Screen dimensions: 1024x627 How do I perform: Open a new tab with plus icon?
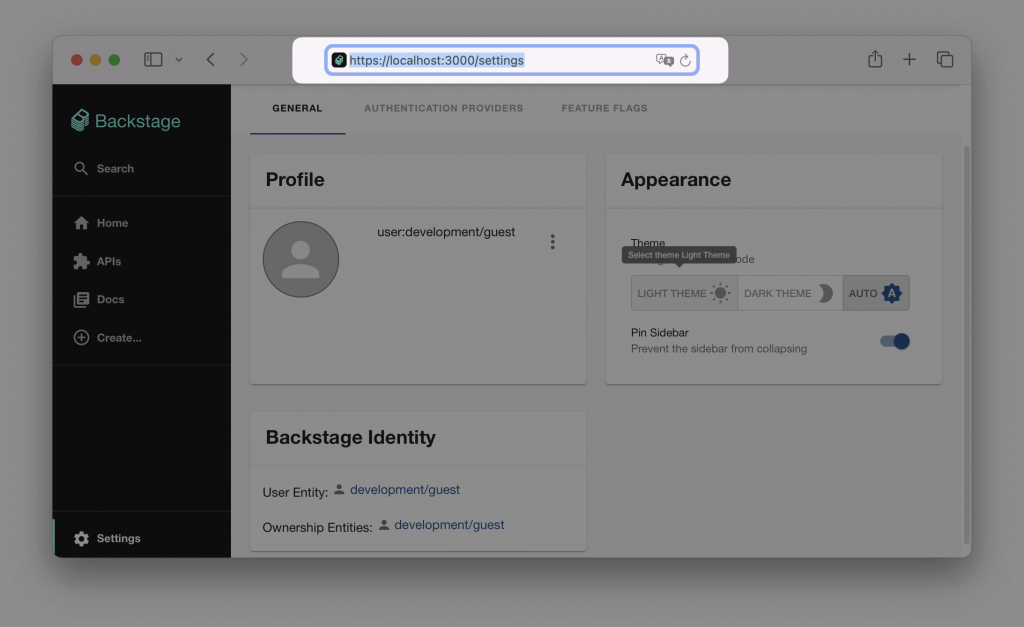coord(909,59)
